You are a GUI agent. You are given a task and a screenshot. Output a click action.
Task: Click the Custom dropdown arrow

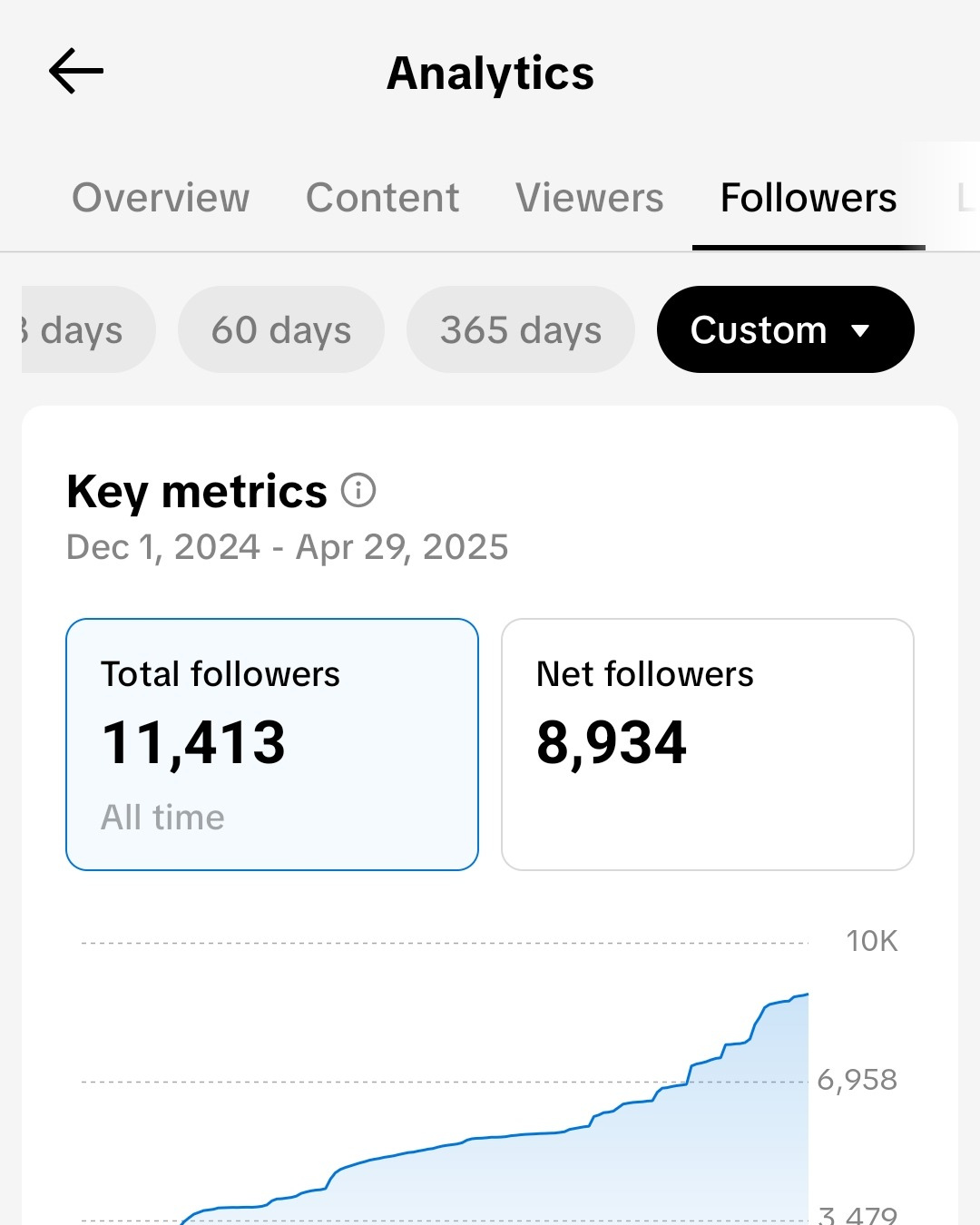861,330
